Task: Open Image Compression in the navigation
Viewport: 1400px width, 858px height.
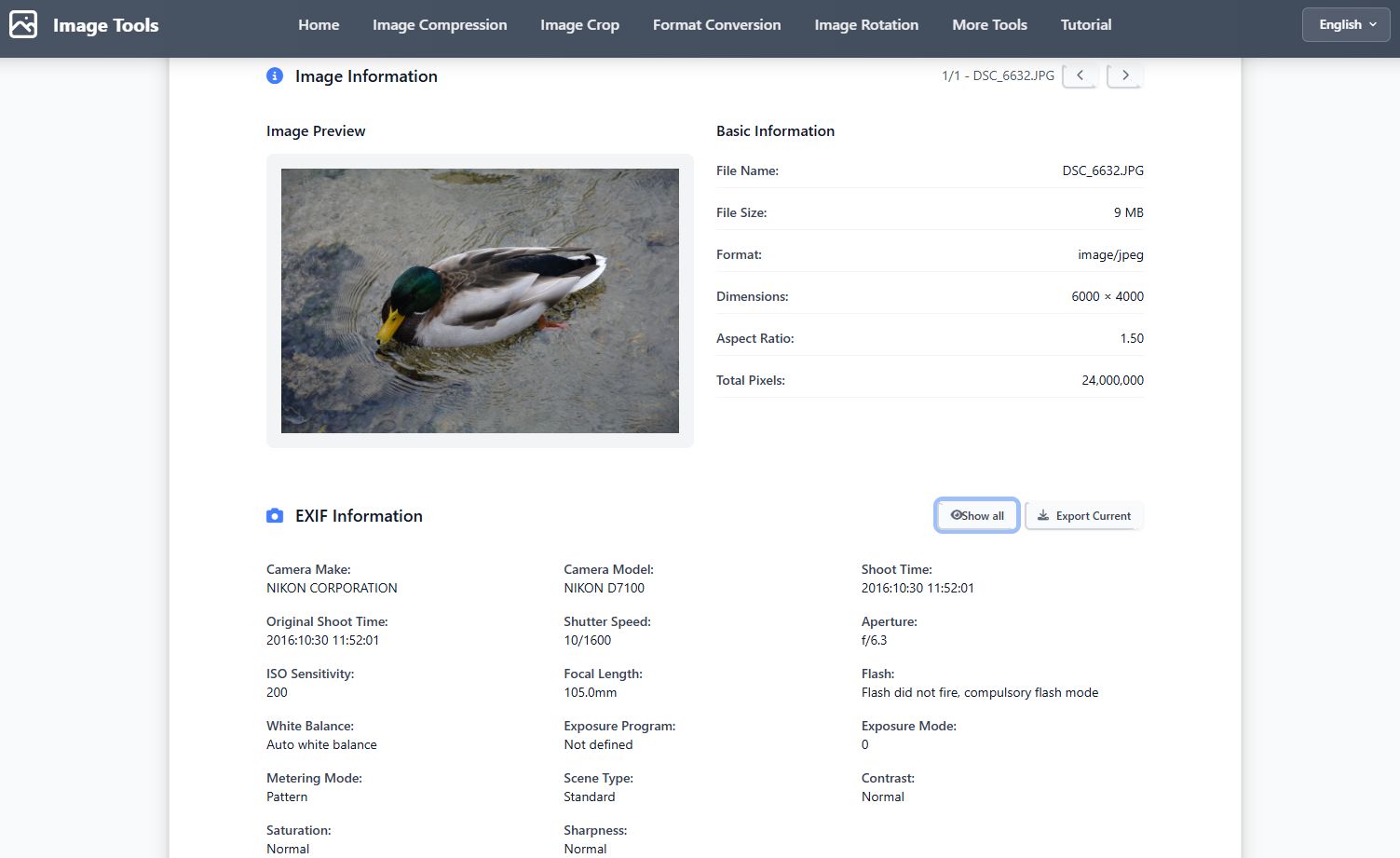Action: pos(440,25)
